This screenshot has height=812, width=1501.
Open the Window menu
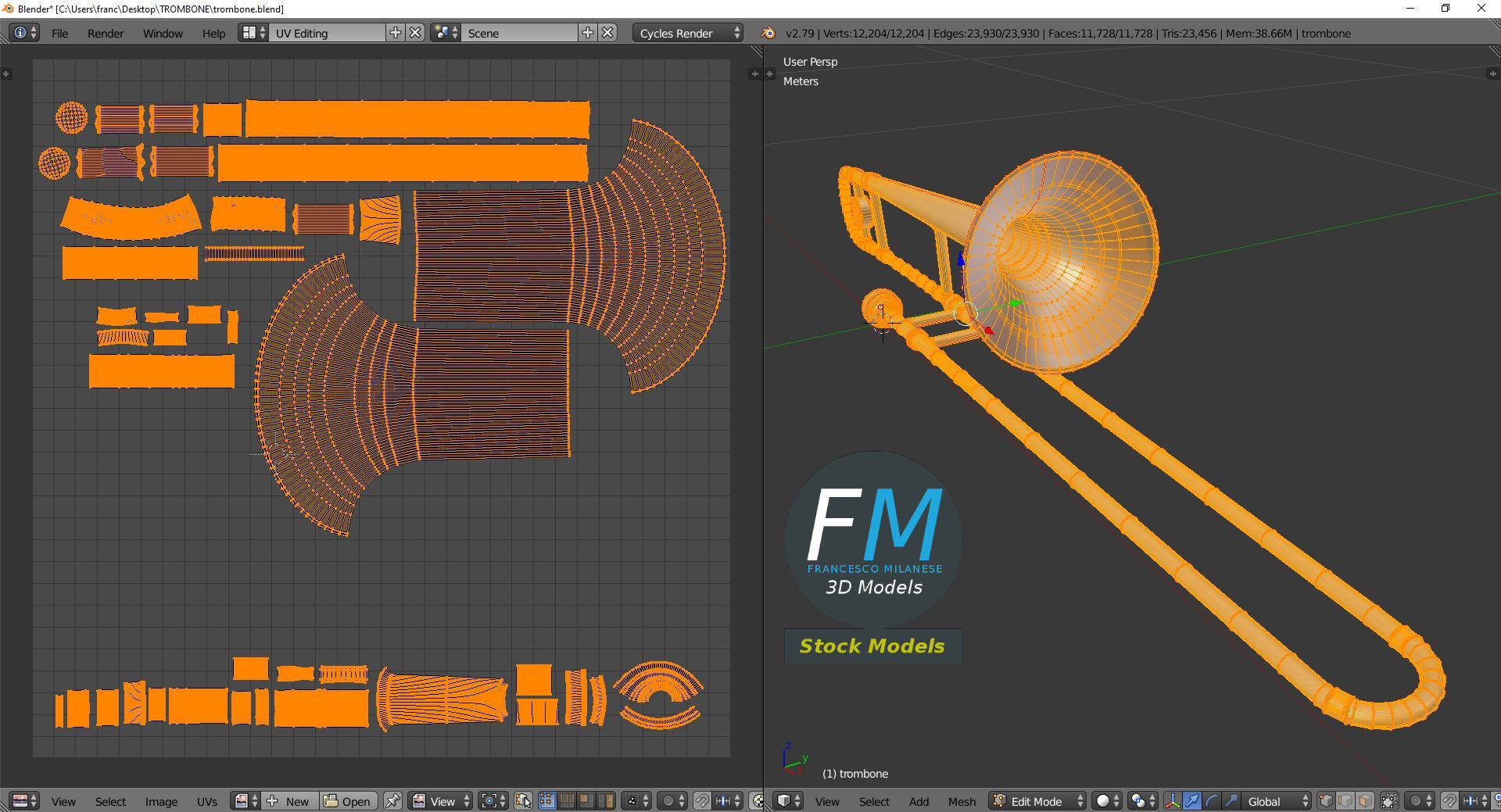coord(163,34)
